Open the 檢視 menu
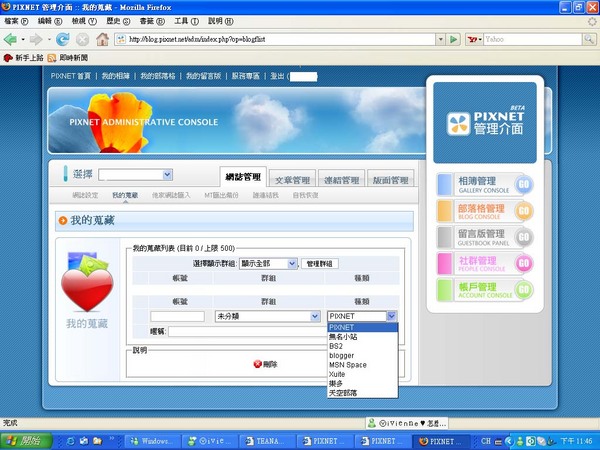Viewport: 600px width, 450px height. pyautogui.click(x=84, y=21)
